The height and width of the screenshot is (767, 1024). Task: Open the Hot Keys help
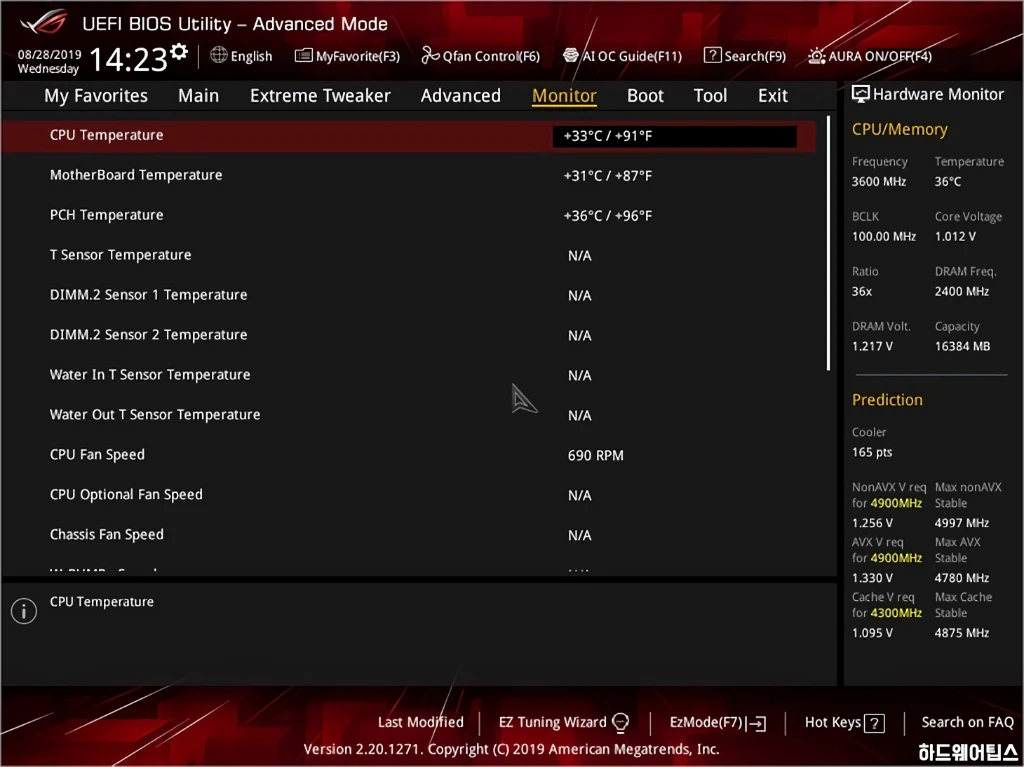click(833, 722)
